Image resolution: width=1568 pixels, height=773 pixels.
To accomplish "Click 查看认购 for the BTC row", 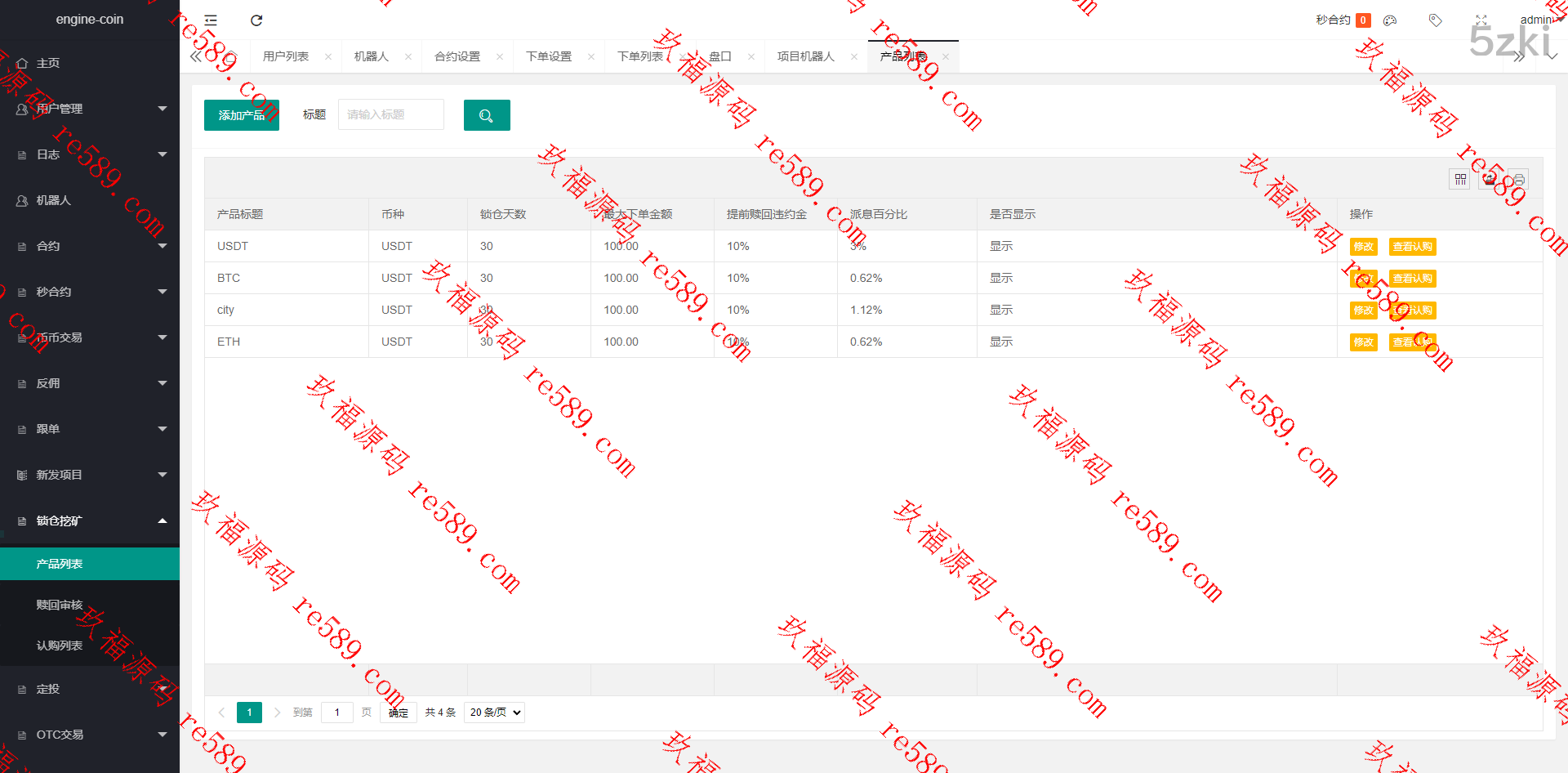I will tap(1412, 279).
